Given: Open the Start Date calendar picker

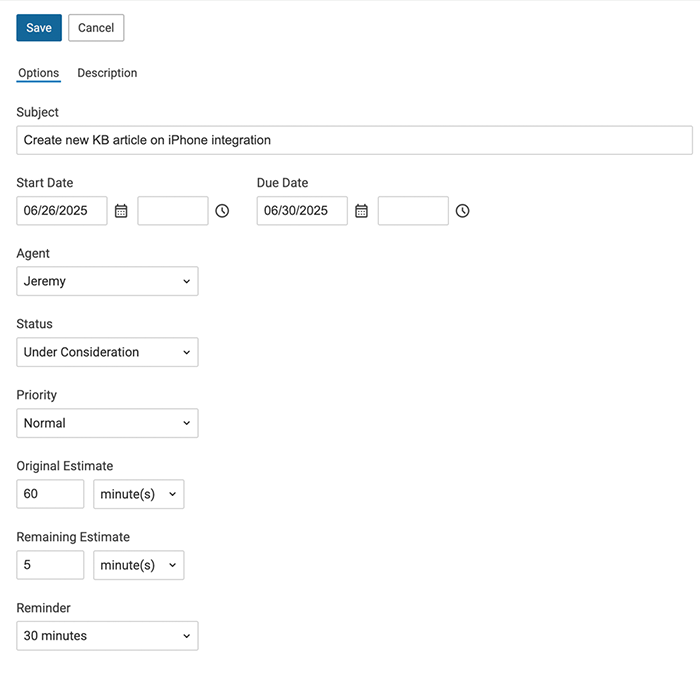Looking at the screenshot, I should pos(121,211).
